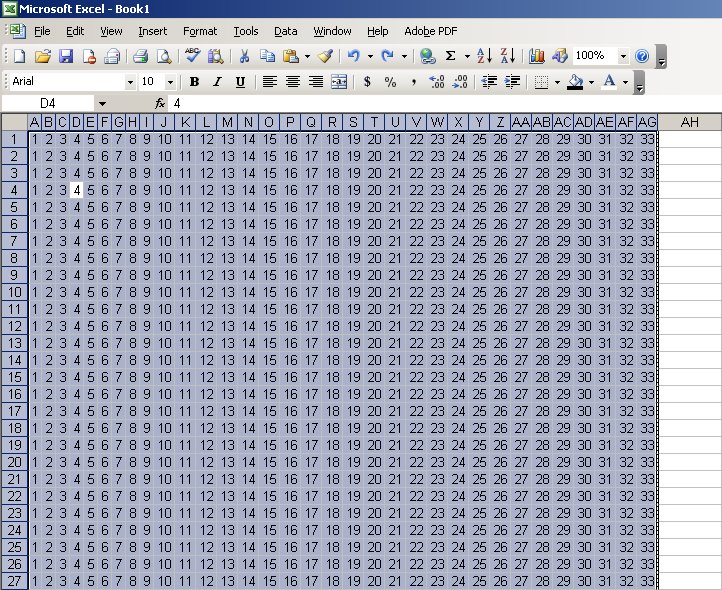Click the New blank workbook icon
The width and height of the screenshot is (722, 590).
click(x=19, y=56)
